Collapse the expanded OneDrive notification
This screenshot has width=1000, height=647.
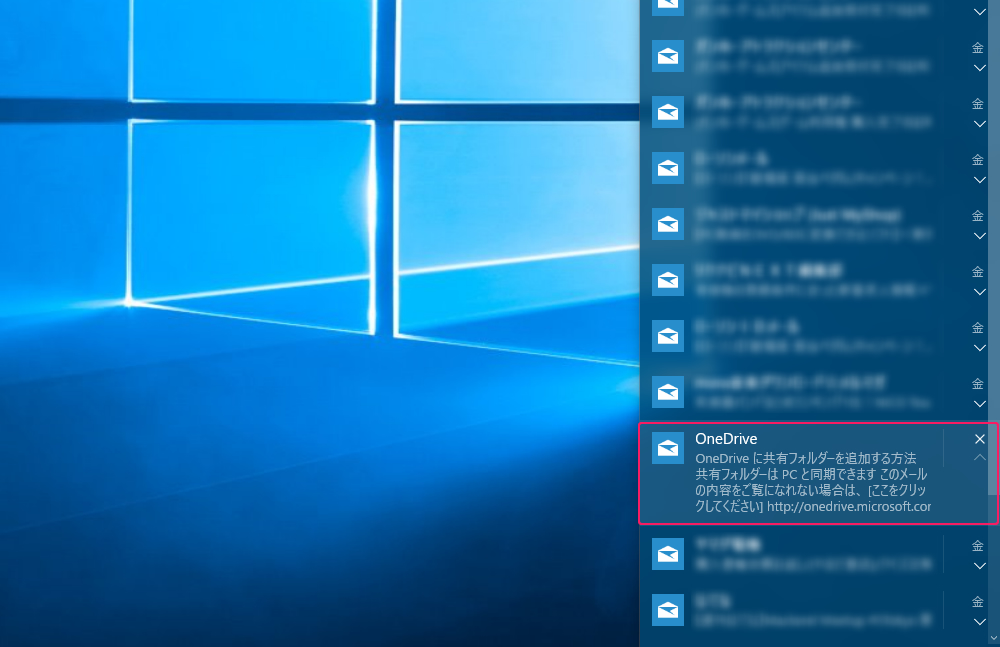click(980, 457)
